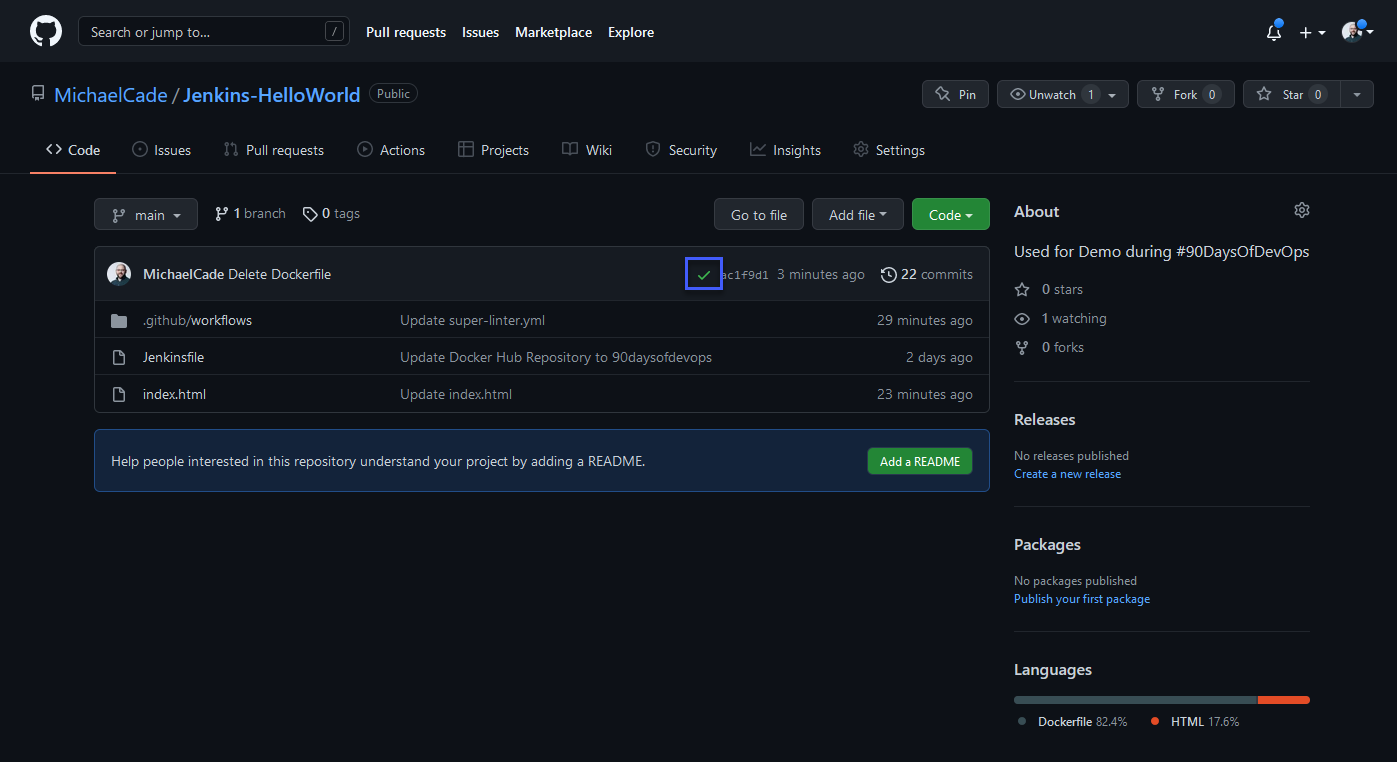The width and height of the screenshot is (1397, 762).
Task: Click the Add a README button
Action: pos(919,461)
